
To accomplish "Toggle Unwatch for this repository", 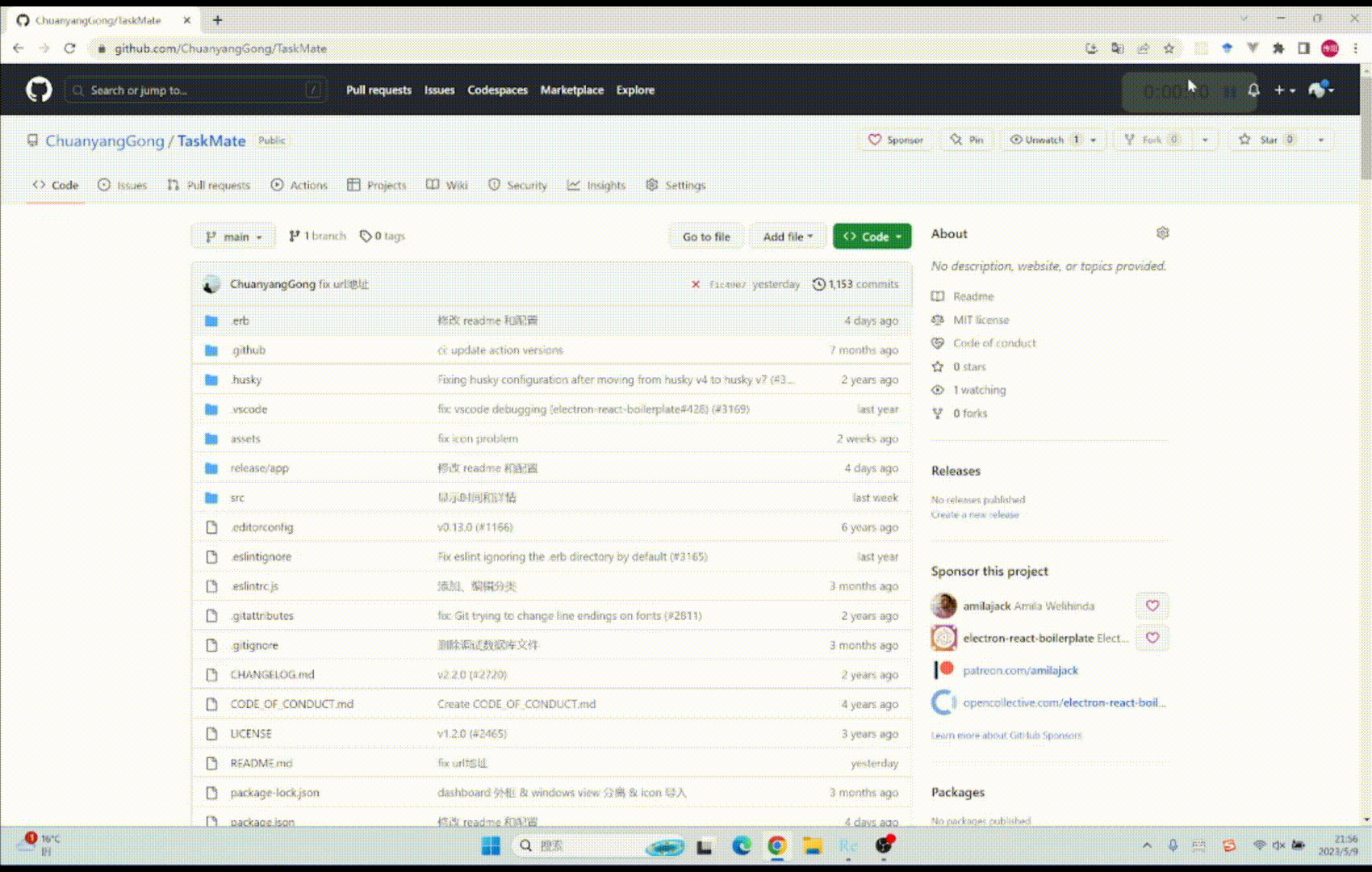I will [x=1044, y=140].
